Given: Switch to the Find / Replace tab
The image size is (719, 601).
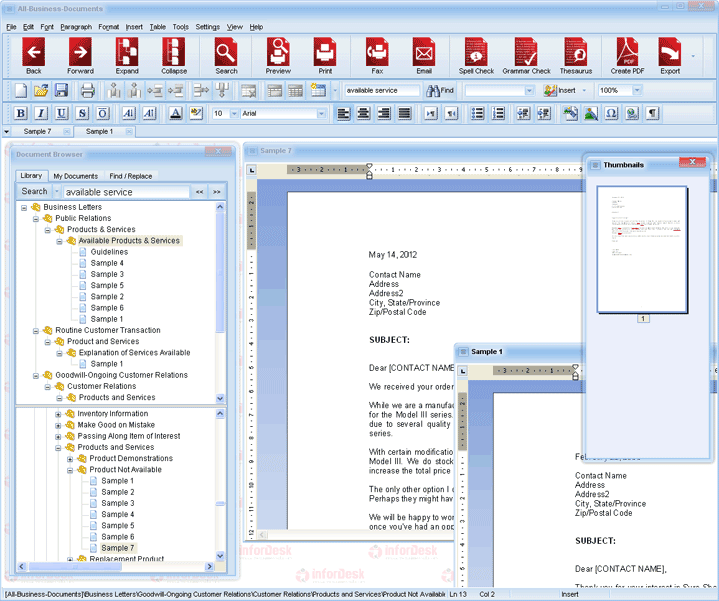Looking at the screenshot, I should tap(131, 176).
